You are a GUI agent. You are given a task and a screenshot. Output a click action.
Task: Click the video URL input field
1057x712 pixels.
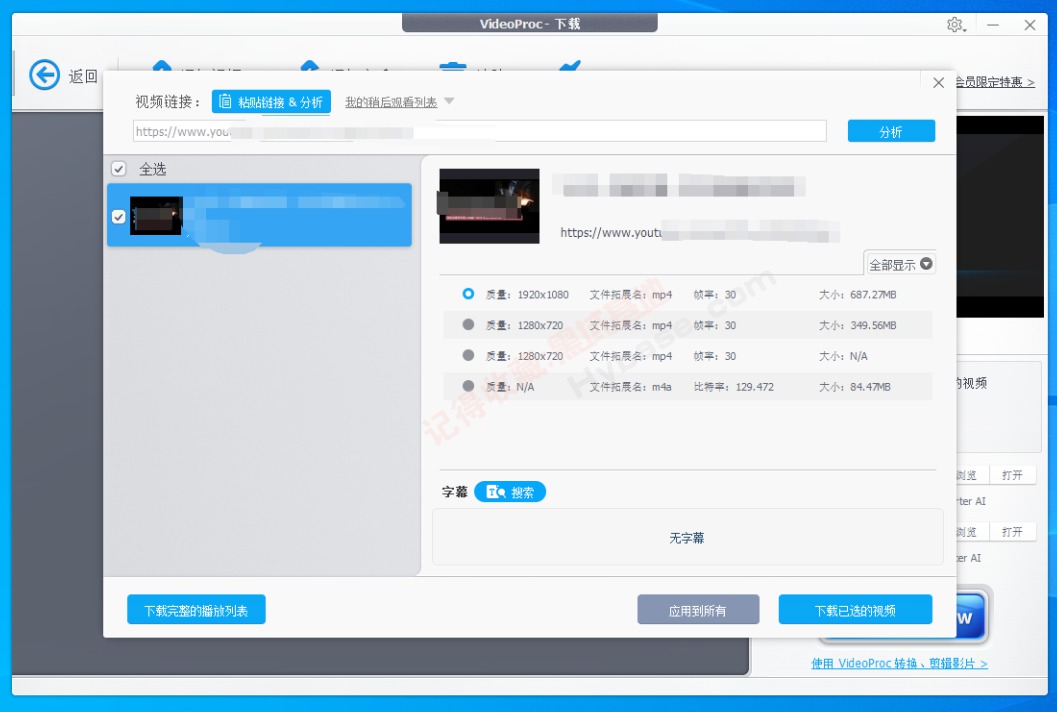click(x=479, y=131)
